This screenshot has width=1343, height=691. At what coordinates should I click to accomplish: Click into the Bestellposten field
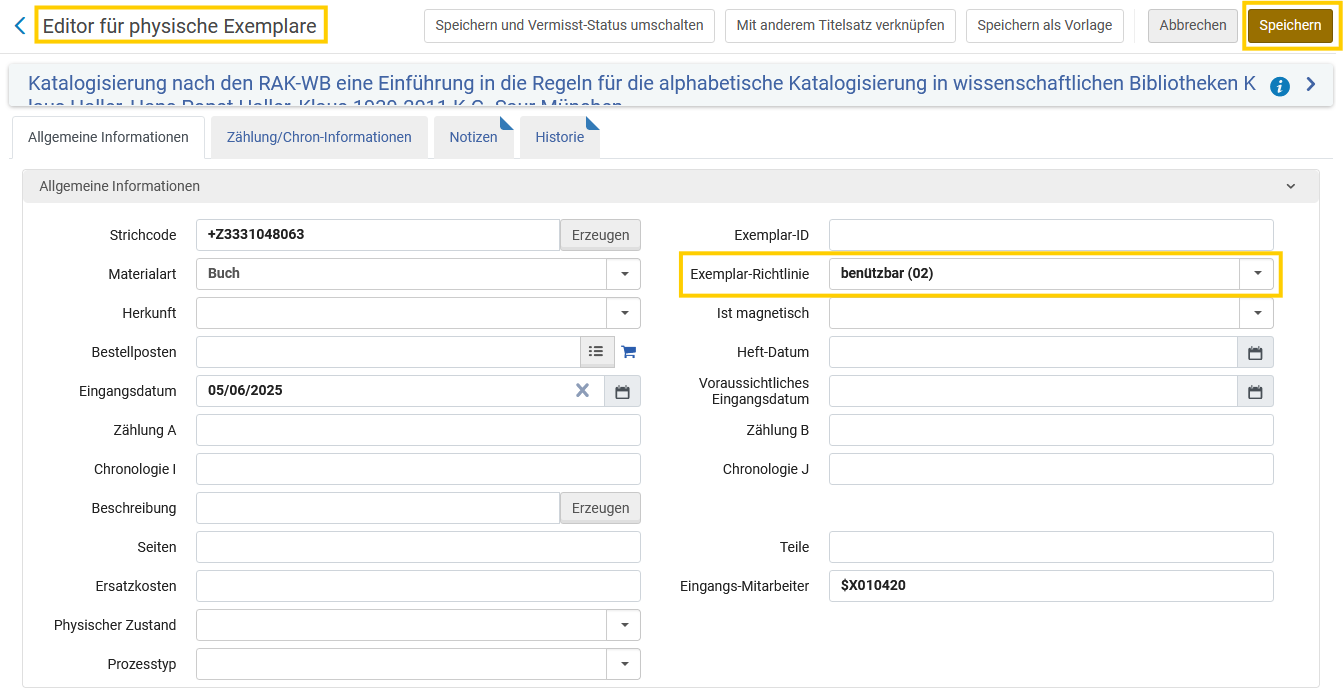388,352
